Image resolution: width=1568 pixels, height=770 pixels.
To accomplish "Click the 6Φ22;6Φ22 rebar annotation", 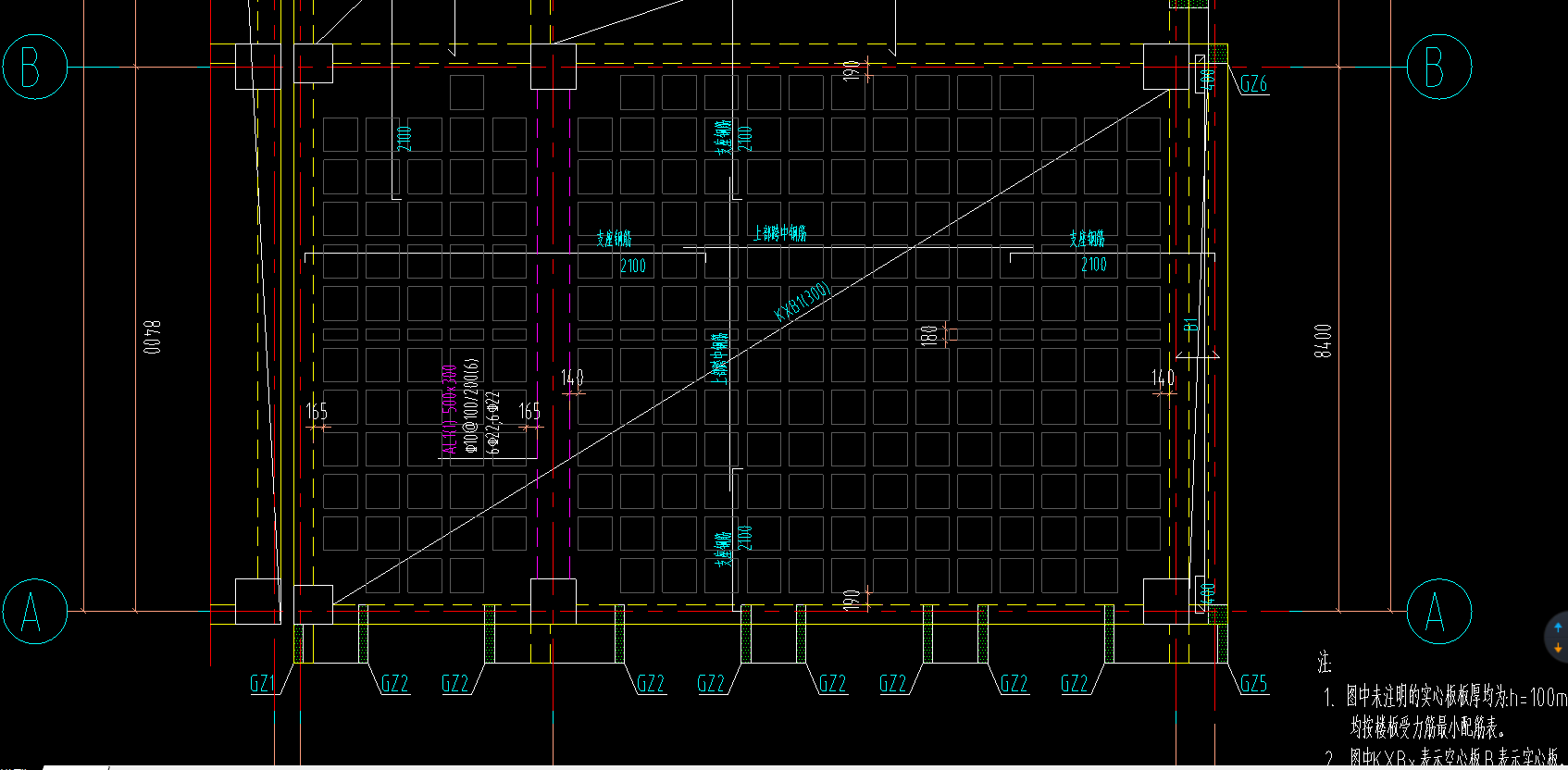I will pyautogui.click(x=494, y=423).
